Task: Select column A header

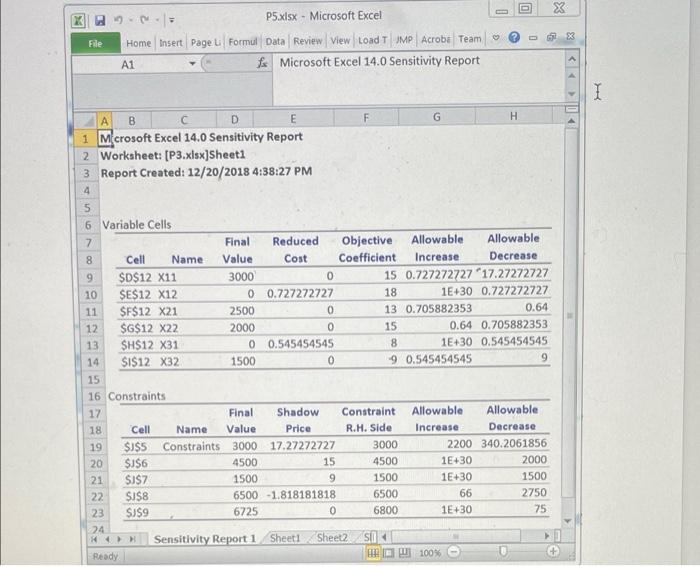Action: point(104,121)
